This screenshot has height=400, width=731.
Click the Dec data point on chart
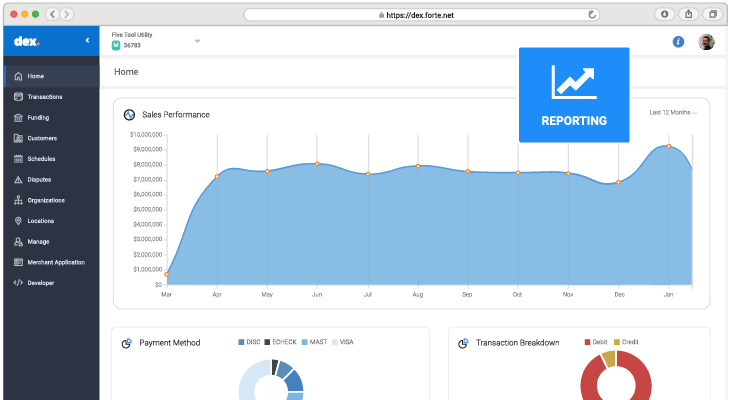point(618,182)
